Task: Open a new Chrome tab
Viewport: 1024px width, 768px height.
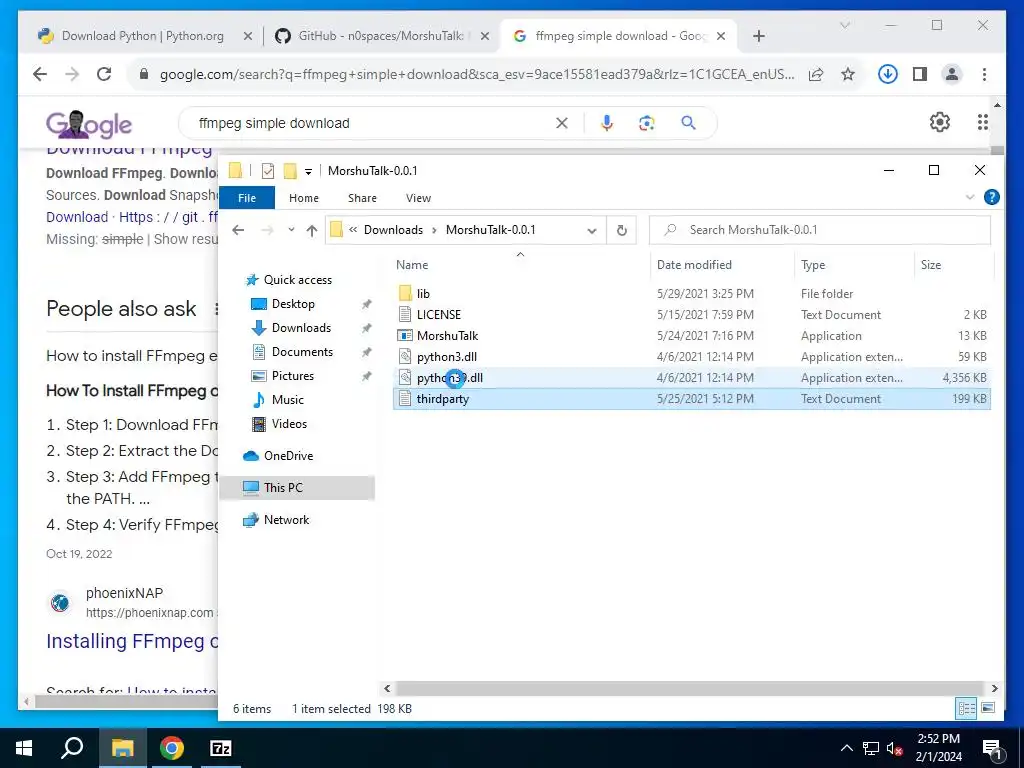Action: click(758, 36)
